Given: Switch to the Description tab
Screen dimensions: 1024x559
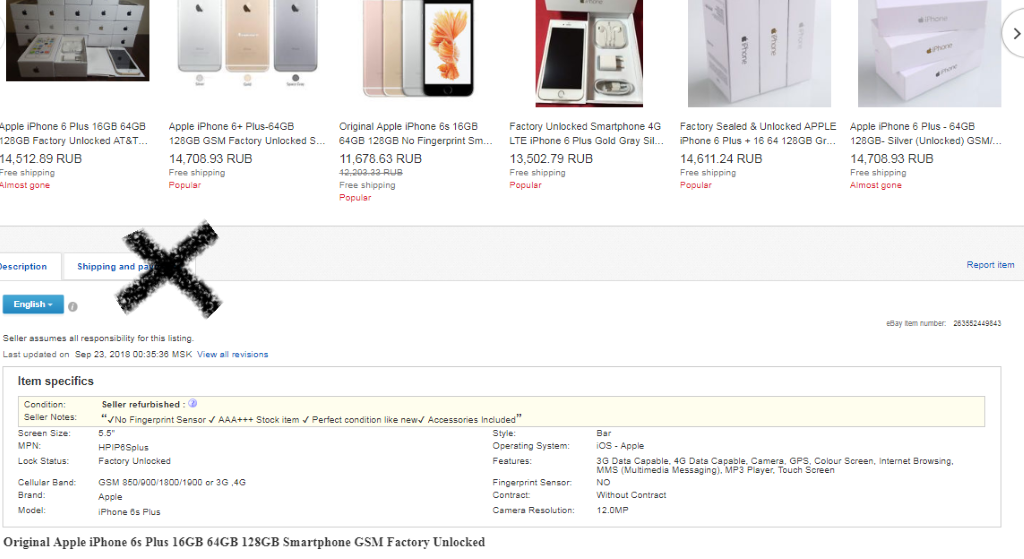Looking at the screenshot, I should tap(24, 267).
